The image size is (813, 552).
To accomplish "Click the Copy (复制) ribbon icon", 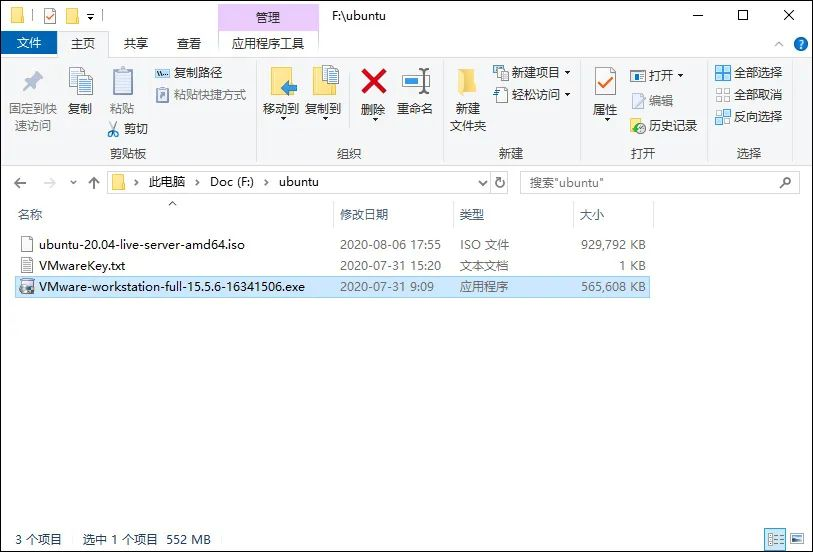I will (x=80, y=82).
